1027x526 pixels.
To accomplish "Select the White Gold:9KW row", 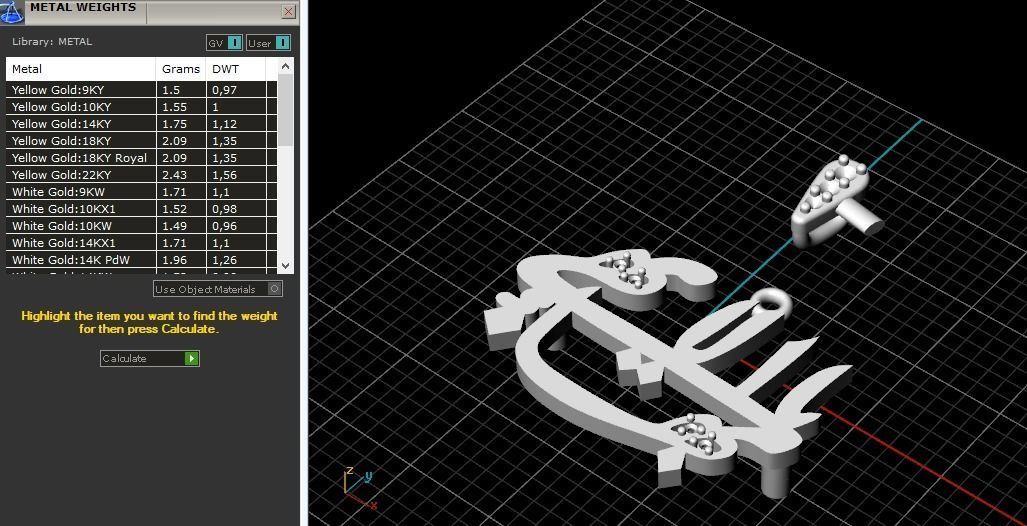I will click(141, 192).
